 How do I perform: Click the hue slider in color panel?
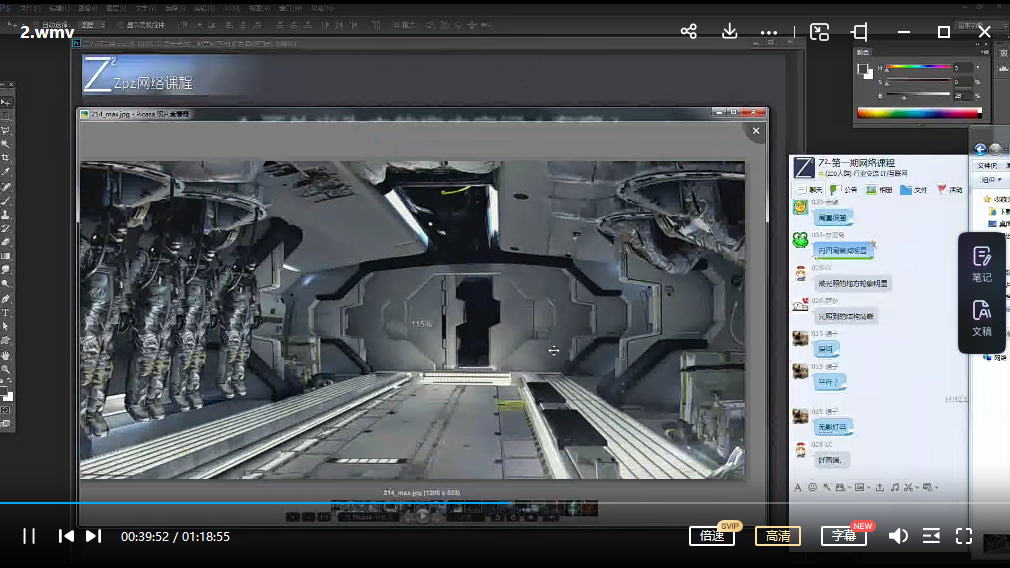[x=918, y=66]
